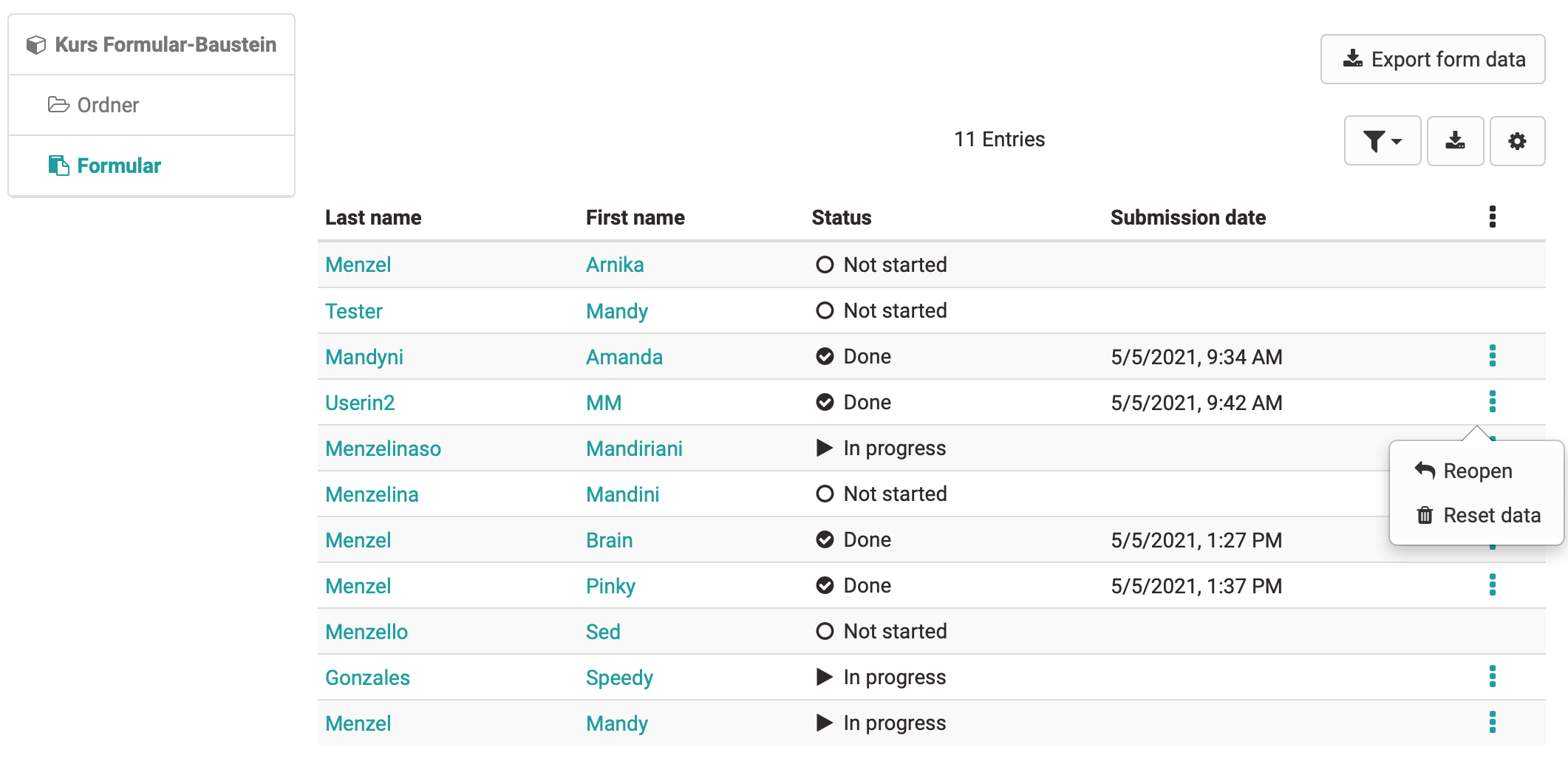Open actions menu for Amanda Mandyni row
The width and height of the screenshot is (1568, 764).
(1492, 356)
